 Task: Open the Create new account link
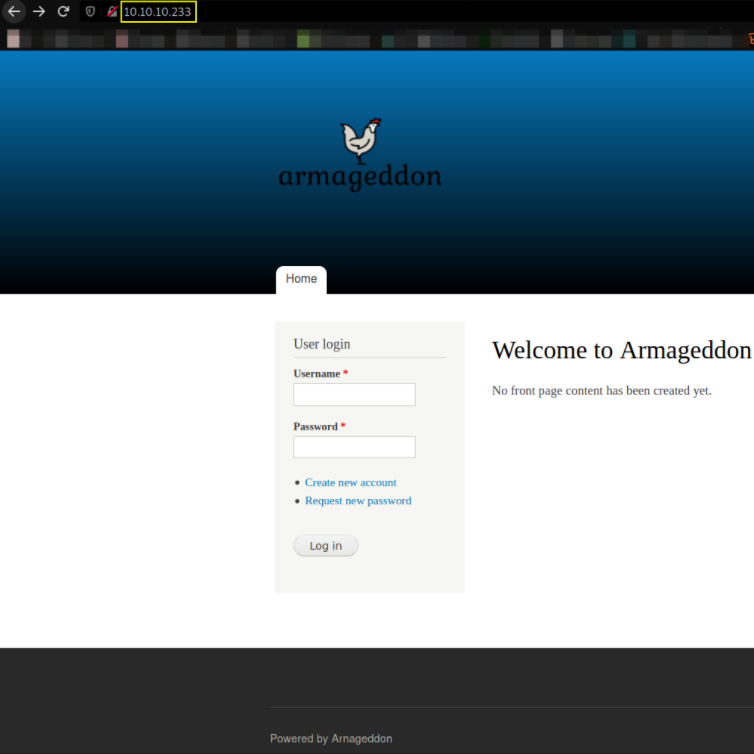(x=351, y=482)
